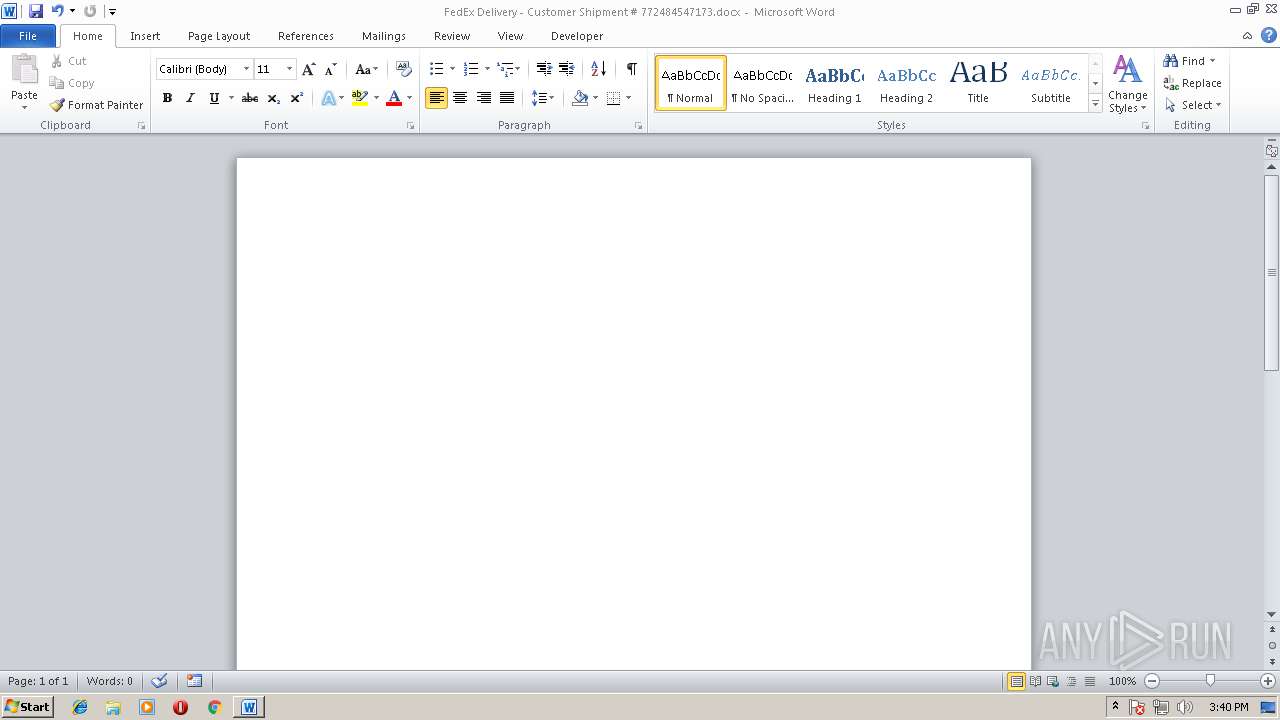Open Change Case Aa dropdown
This screenshot has width=1280, height=720.
[x=366, y=69]
